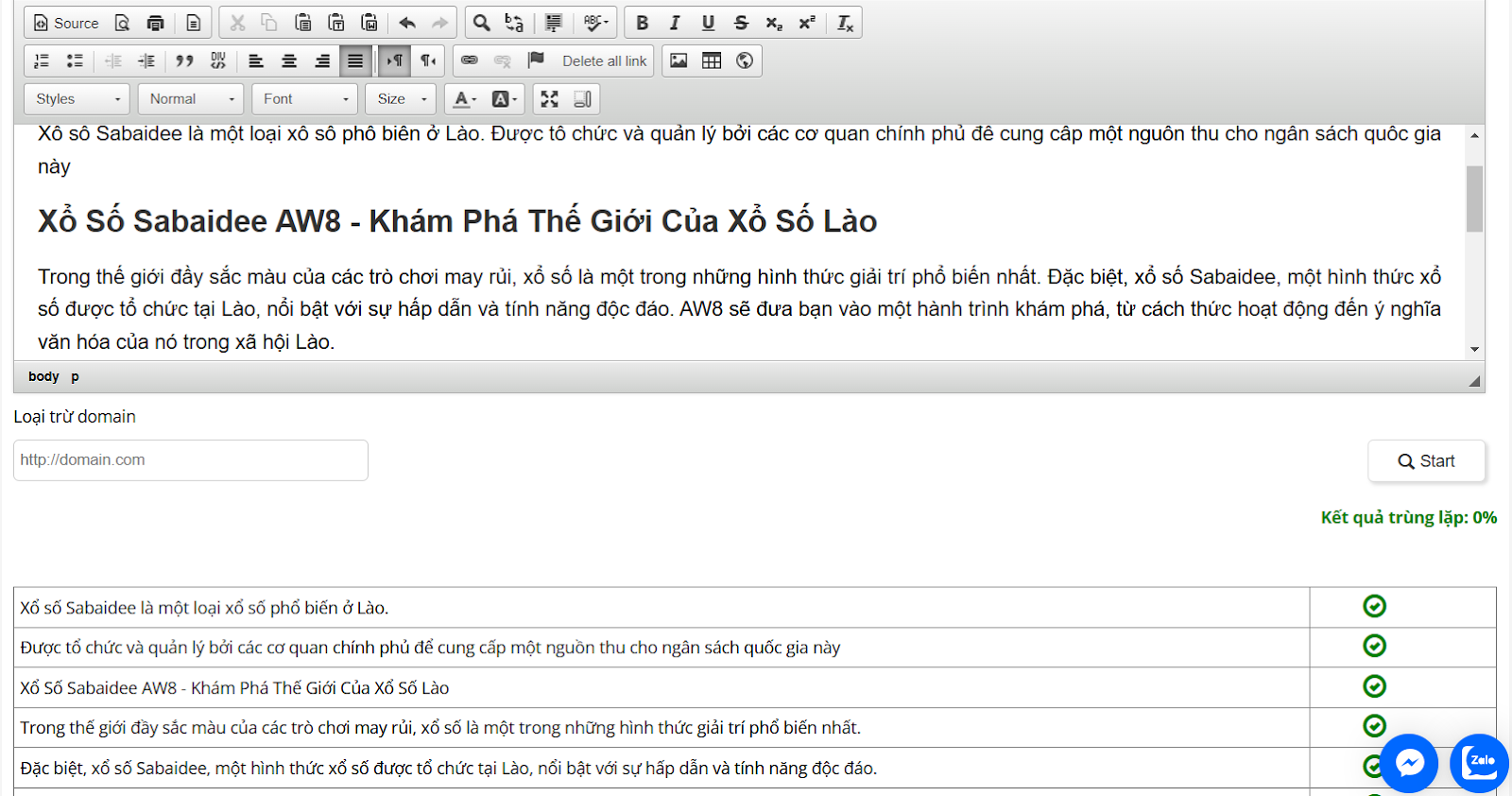This screenshot has width=1512, height=796.
Task: Click the Create Div Container icon
Action: point(218,61)
